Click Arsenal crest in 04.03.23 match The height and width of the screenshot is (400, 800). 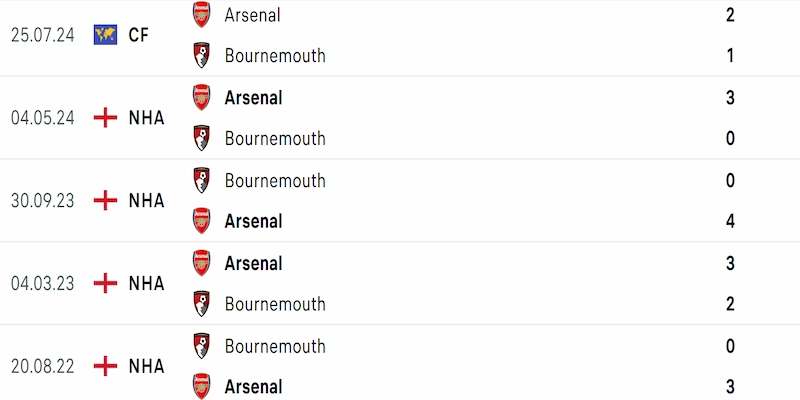(202, 263)
